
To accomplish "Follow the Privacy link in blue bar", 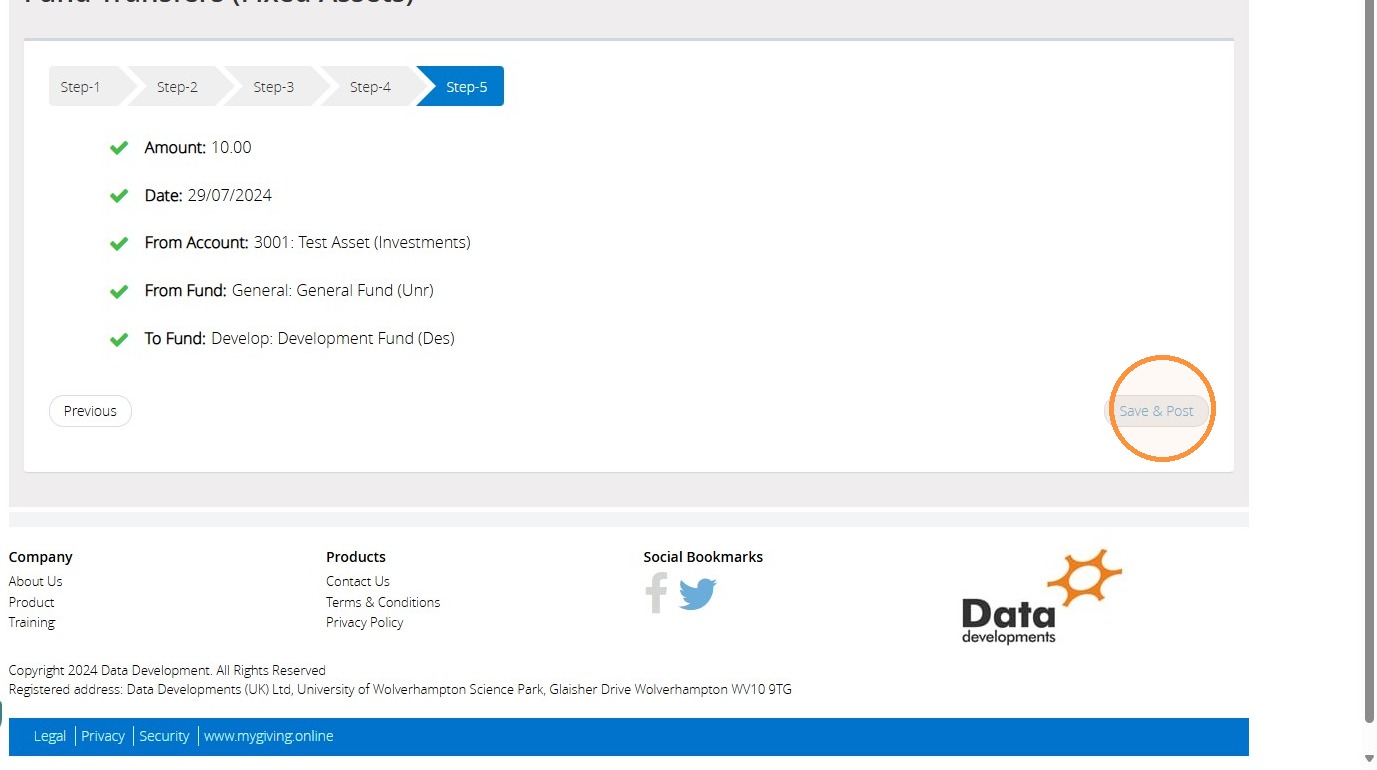I will pos(103,736).
